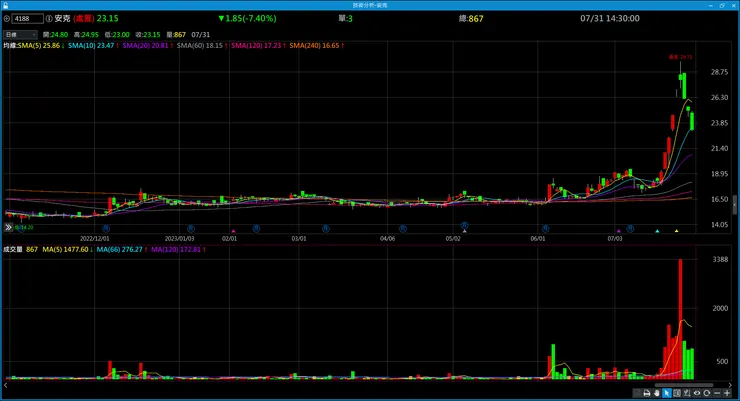Zoom out chart with minus icon
Viewport: 740px width, 401px height.
click(717, 393)
